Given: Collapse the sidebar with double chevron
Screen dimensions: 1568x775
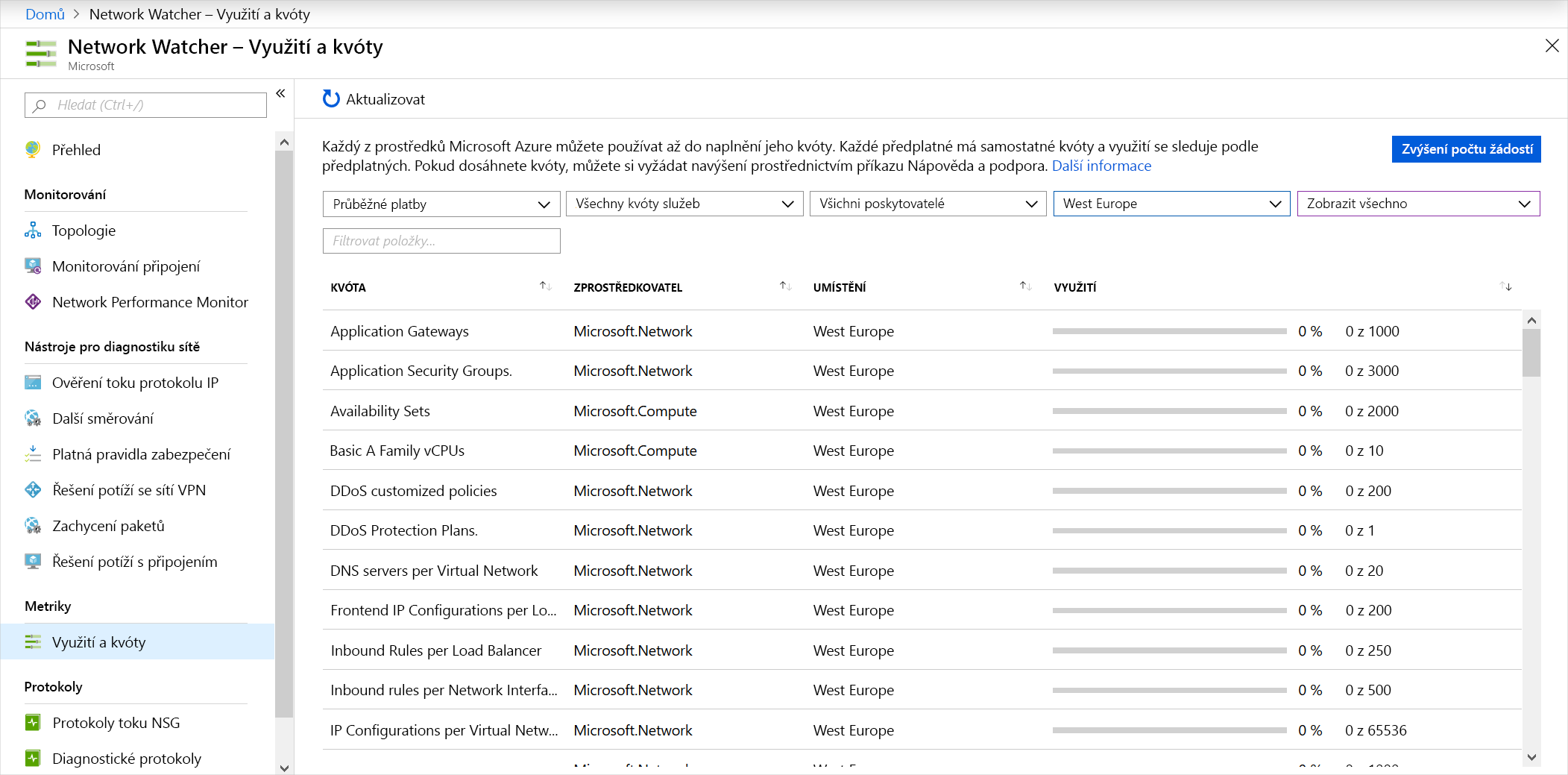Looking at the screenshot, I should pyautogui.click(x=280, y=93).
